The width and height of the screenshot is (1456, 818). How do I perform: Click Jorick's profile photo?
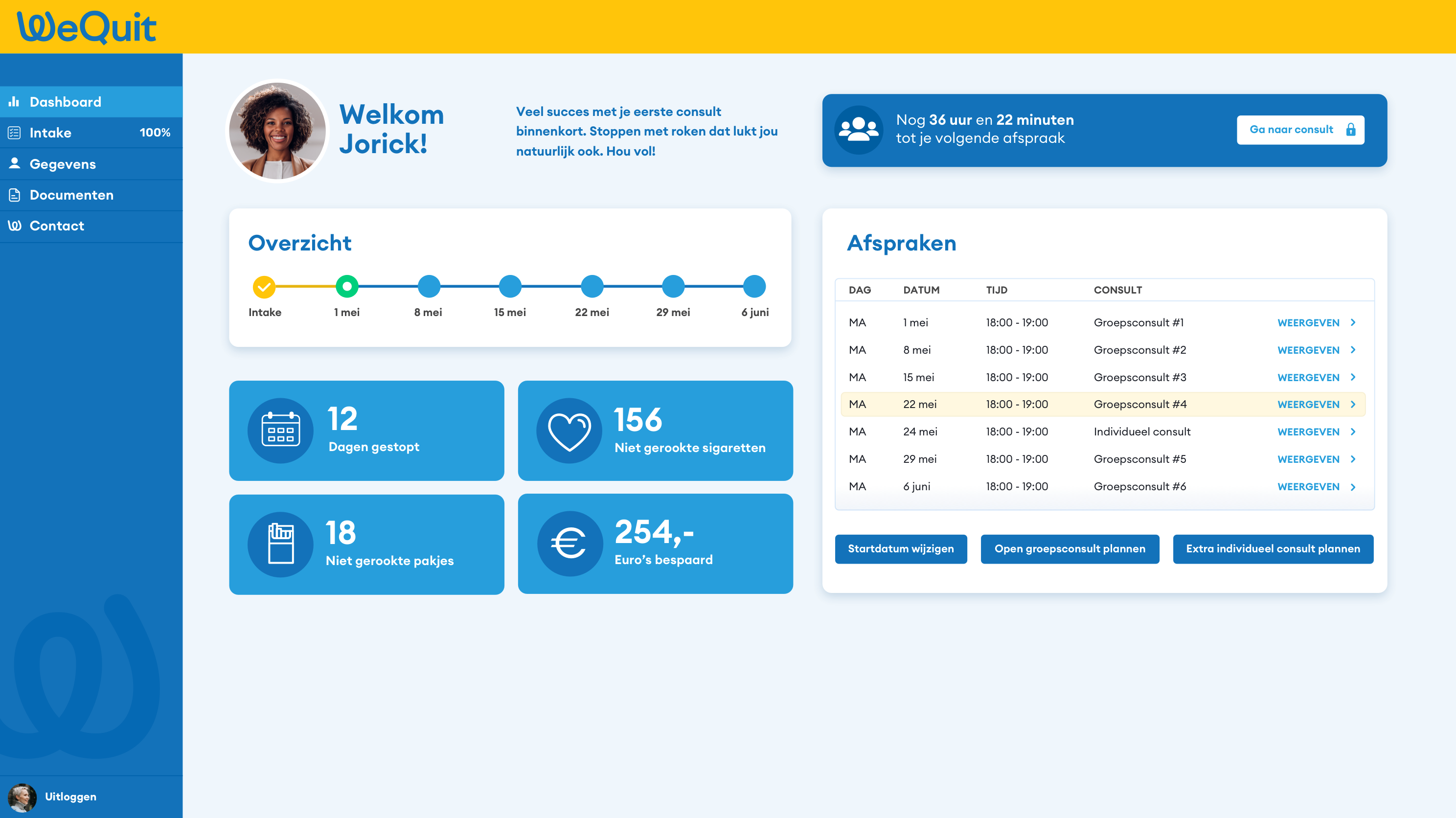[277, 131]
